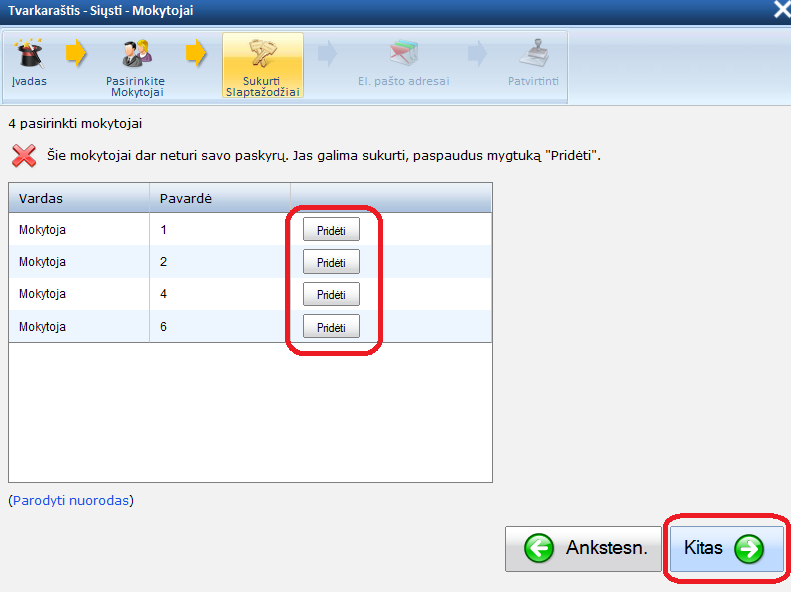Select the Mokytoja cell in surname 6 row
This screenshot has width=791, height=592.
[x=79, y=326]
